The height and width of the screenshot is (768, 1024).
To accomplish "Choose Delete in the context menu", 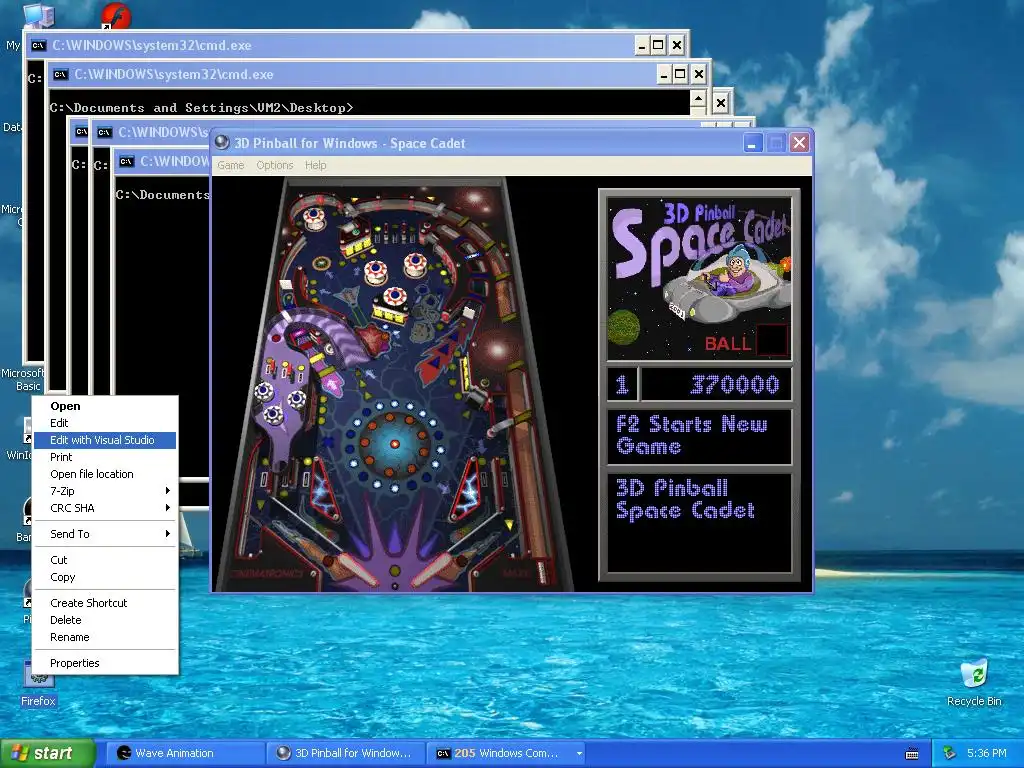I will pos(104,620).
